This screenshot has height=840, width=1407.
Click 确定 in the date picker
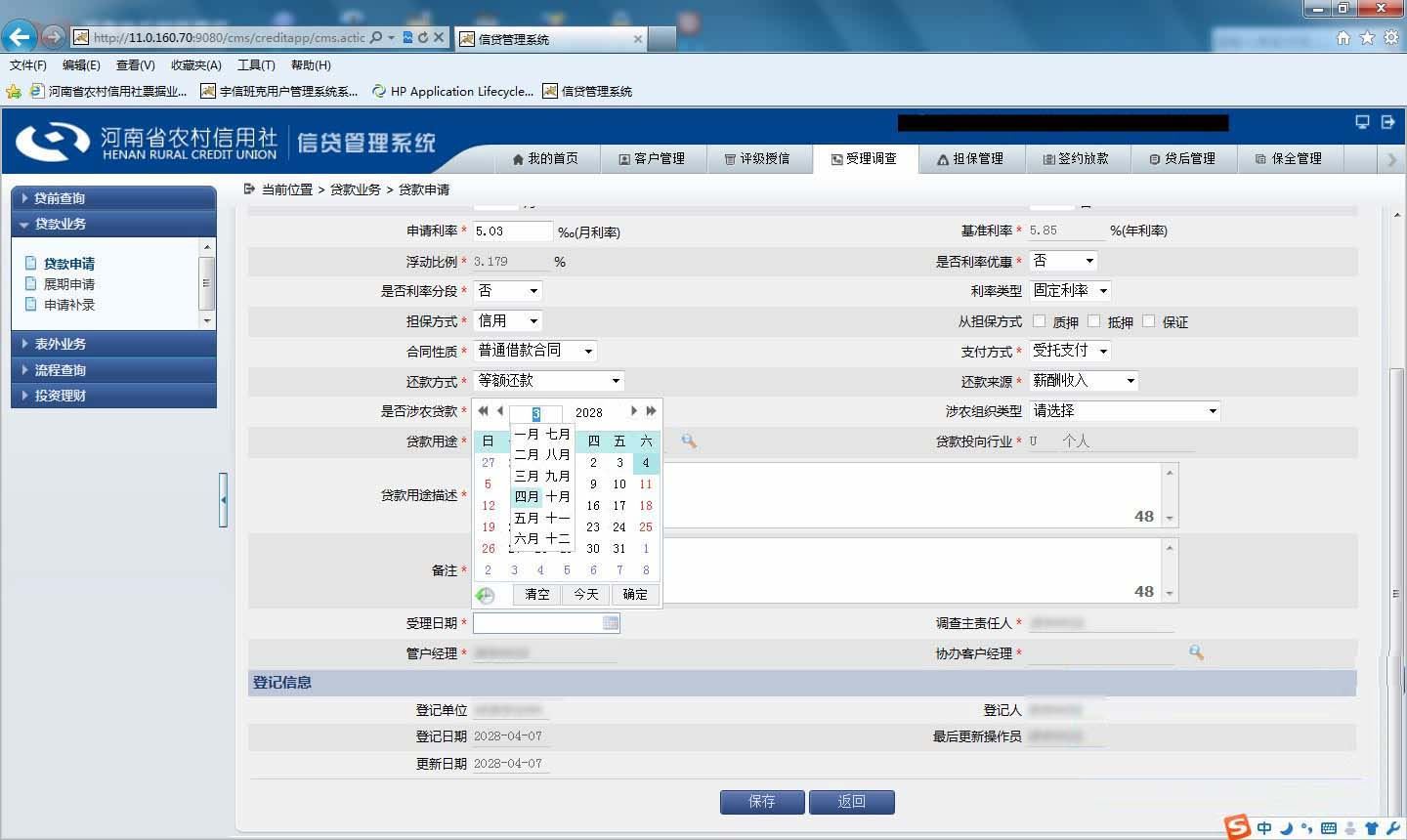coord(635,595)
